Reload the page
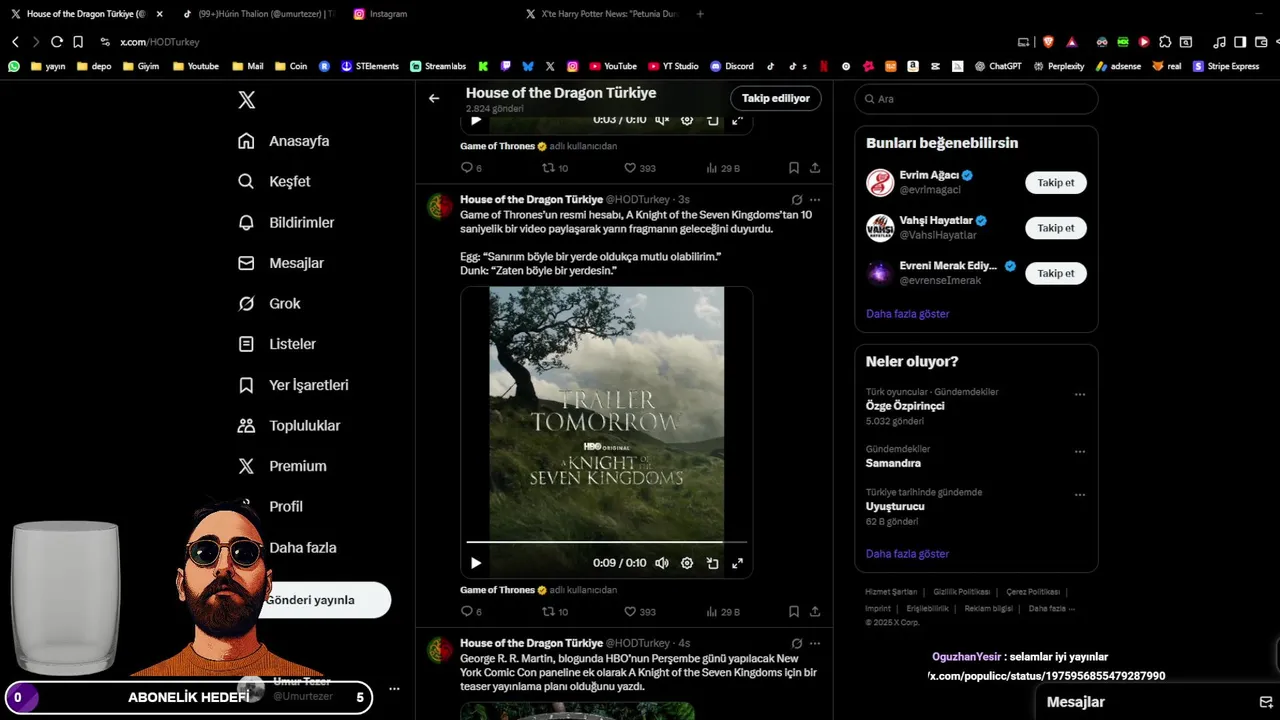Viewport: 1280px width, 720px height. point(57,42)
